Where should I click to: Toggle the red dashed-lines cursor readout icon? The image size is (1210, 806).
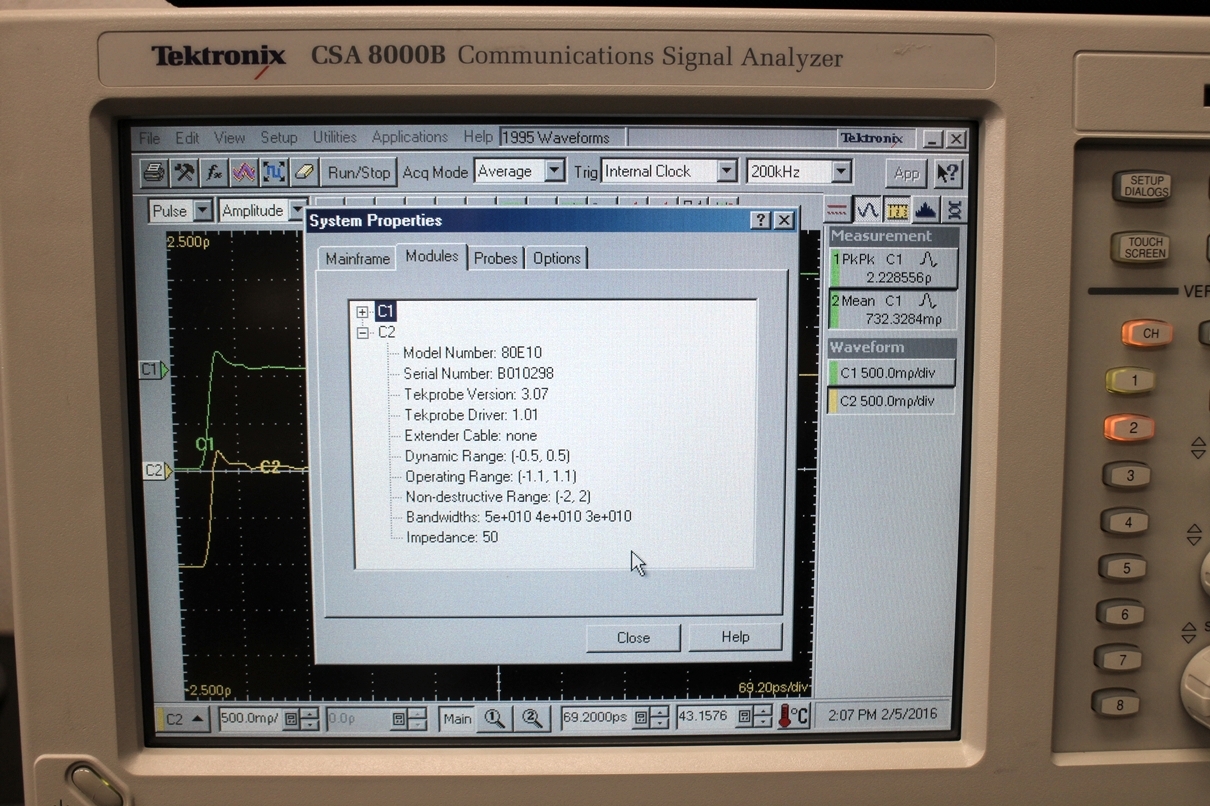(837, 210)
